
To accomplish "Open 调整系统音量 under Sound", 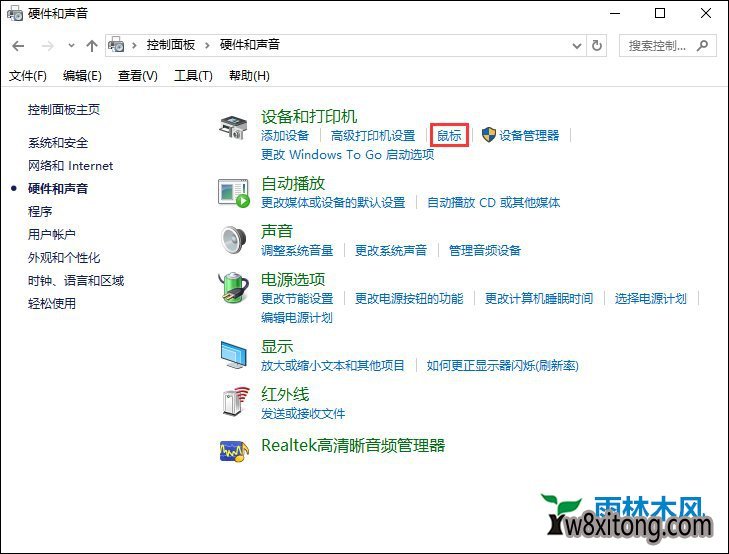I will [x=297, y=250].
